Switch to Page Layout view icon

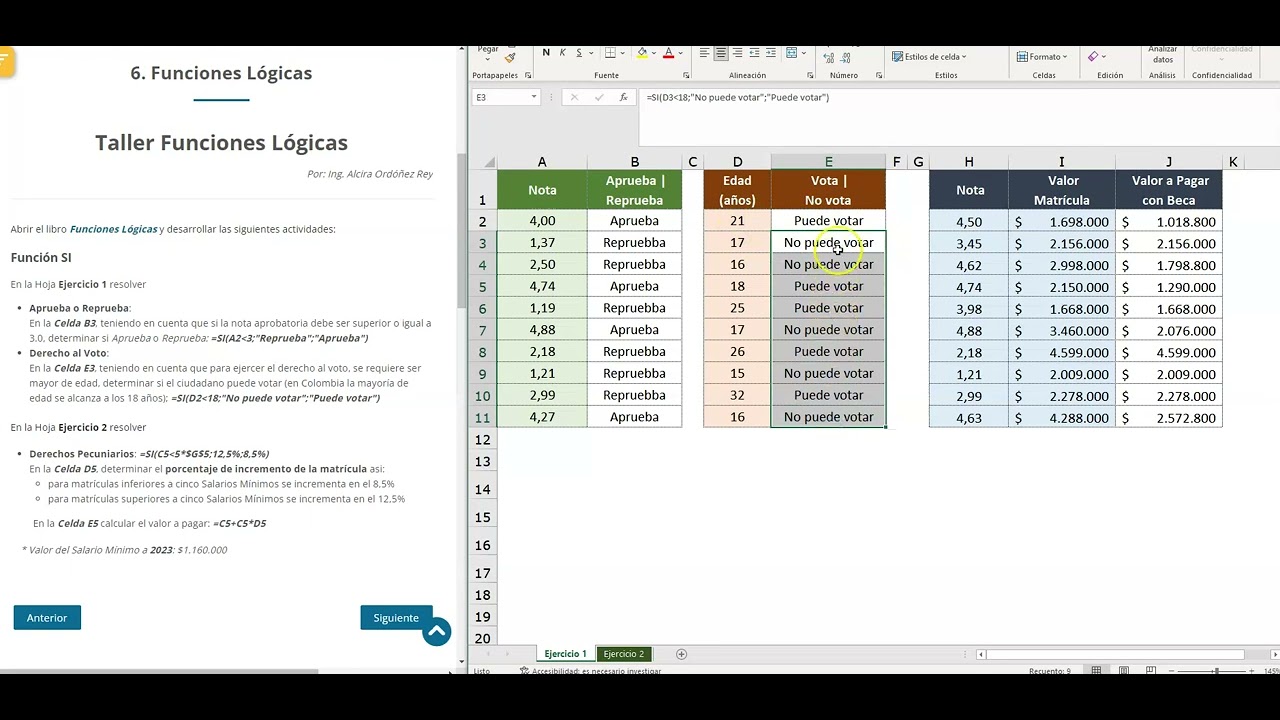[x=1123, y=671]
